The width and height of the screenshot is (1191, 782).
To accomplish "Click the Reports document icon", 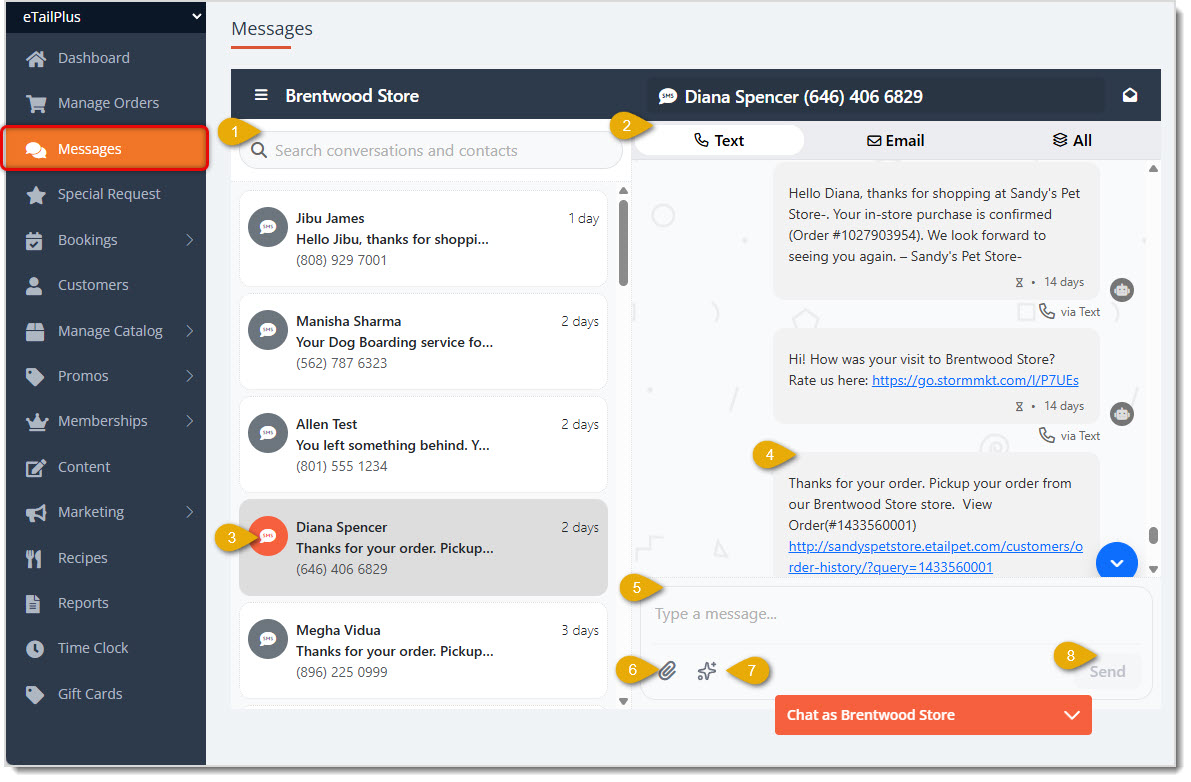I will 33,604.
